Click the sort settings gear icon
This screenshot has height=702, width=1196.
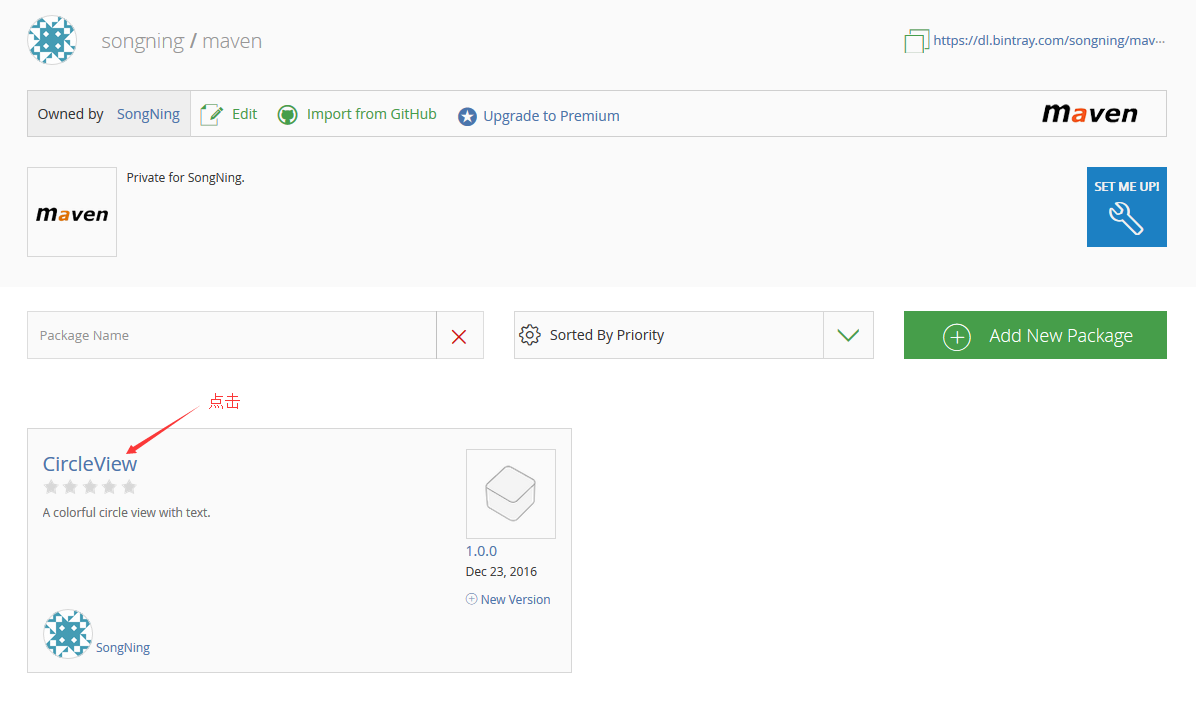(531, 335)
